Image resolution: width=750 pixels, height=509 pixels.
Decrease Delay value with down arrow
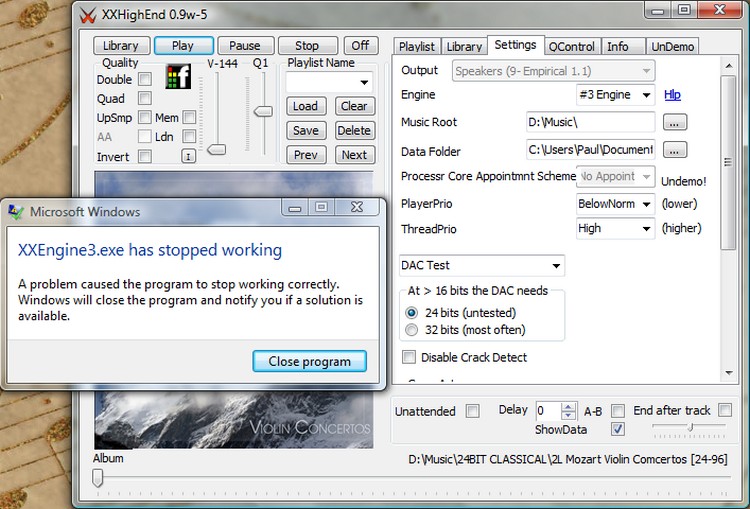pos(568,415)
